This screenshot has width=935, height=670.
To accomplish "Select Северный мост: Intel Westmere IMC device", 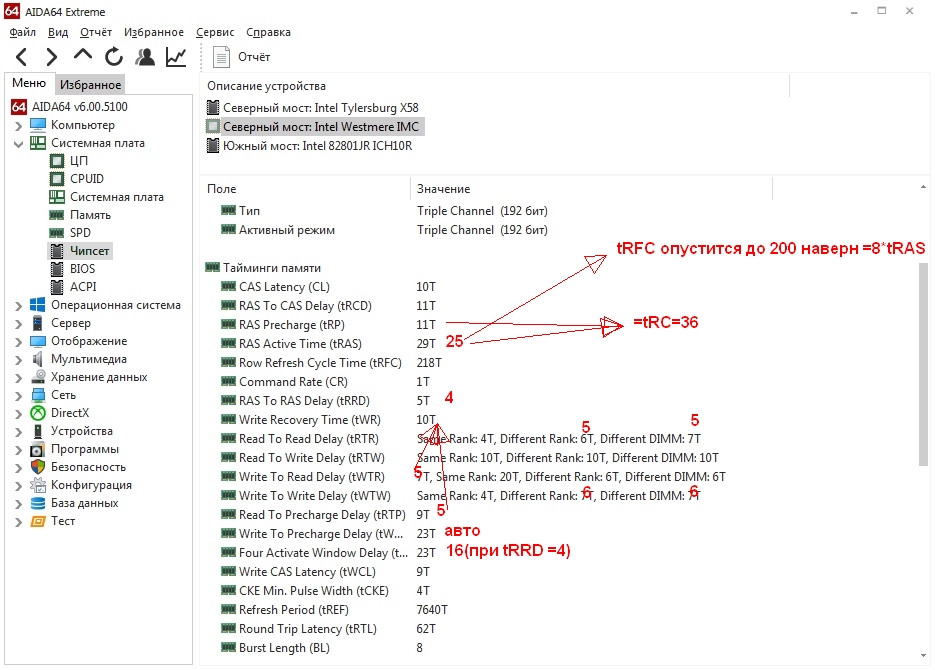I will click(314, 126).
